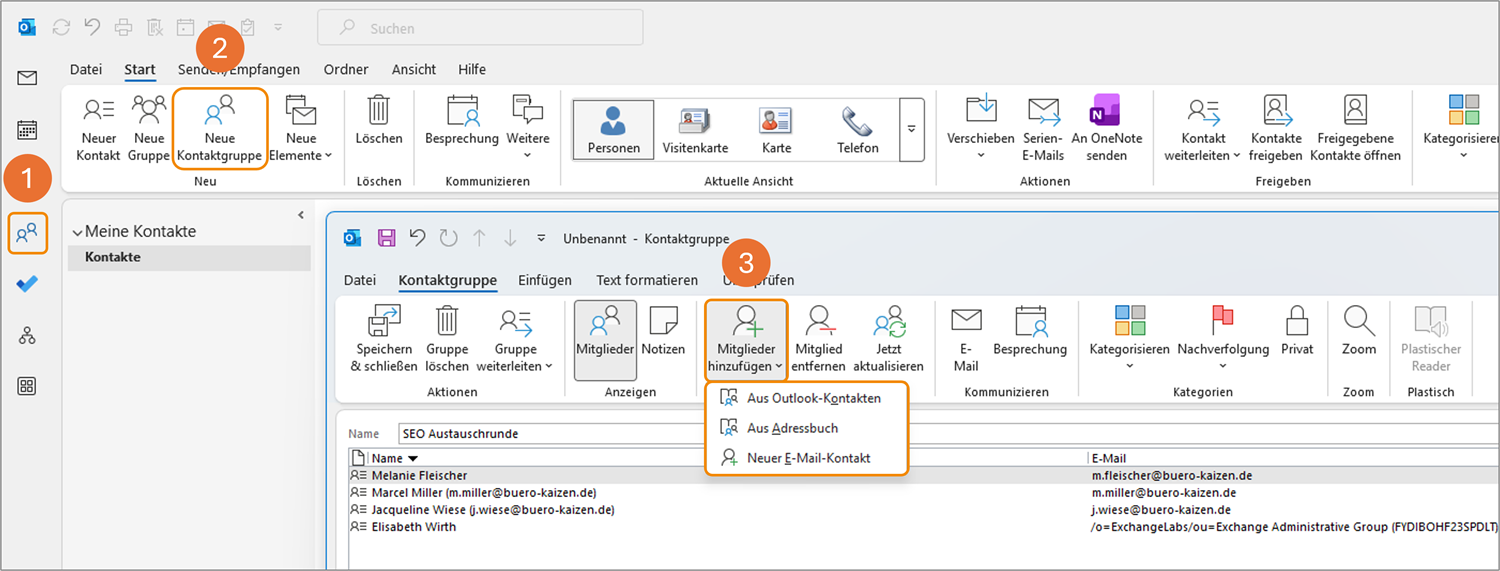Open Text formatieren tab in the Kontaktgruppe window
The image size is (1500, 571).
click(x=647, y=280)
